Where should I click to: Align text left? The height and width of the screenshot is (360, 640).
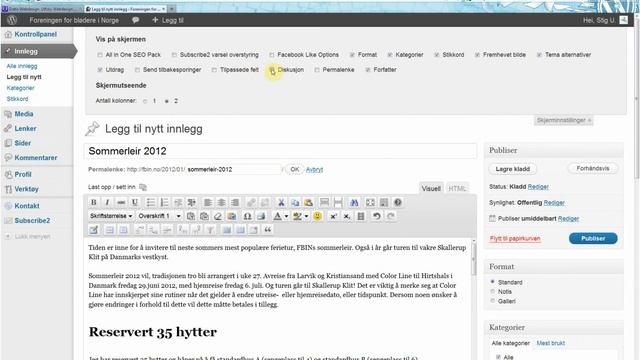pos(207,202)
